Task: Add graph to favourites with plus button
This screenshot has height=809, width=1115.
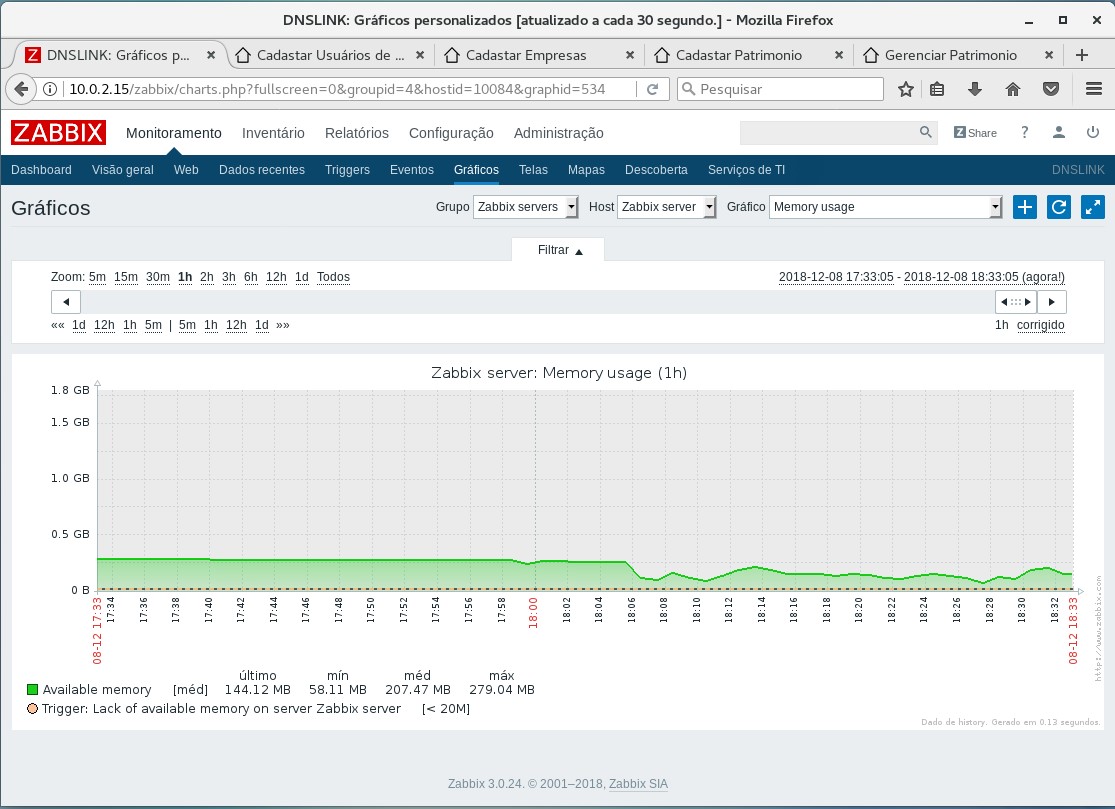Action: pyautogui.click(x=1025, y=207)
